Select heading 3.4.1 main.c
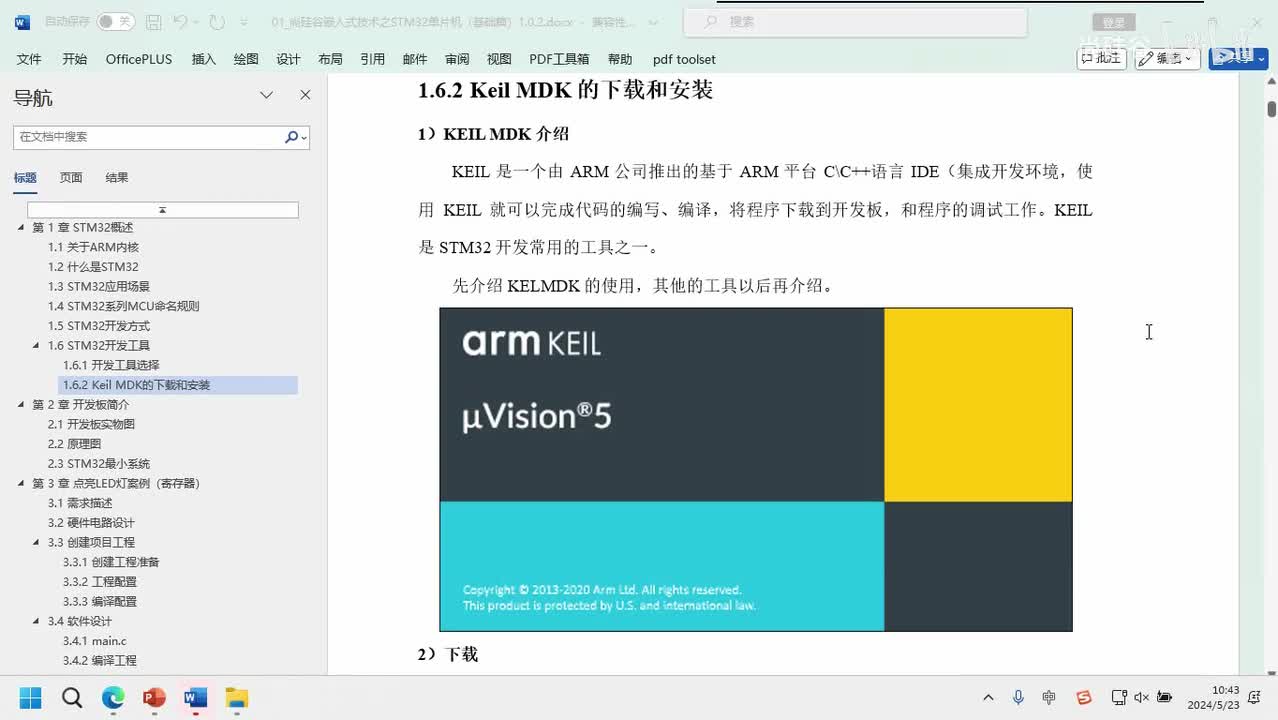Viewport: 1278px width, 720px height. point(94,641)
